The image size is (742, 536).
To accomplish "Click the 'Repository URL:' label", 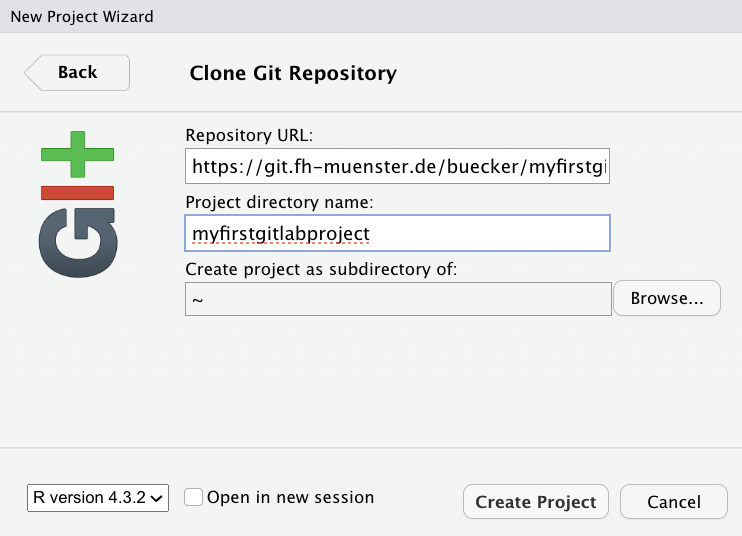I will click(250, 135).
